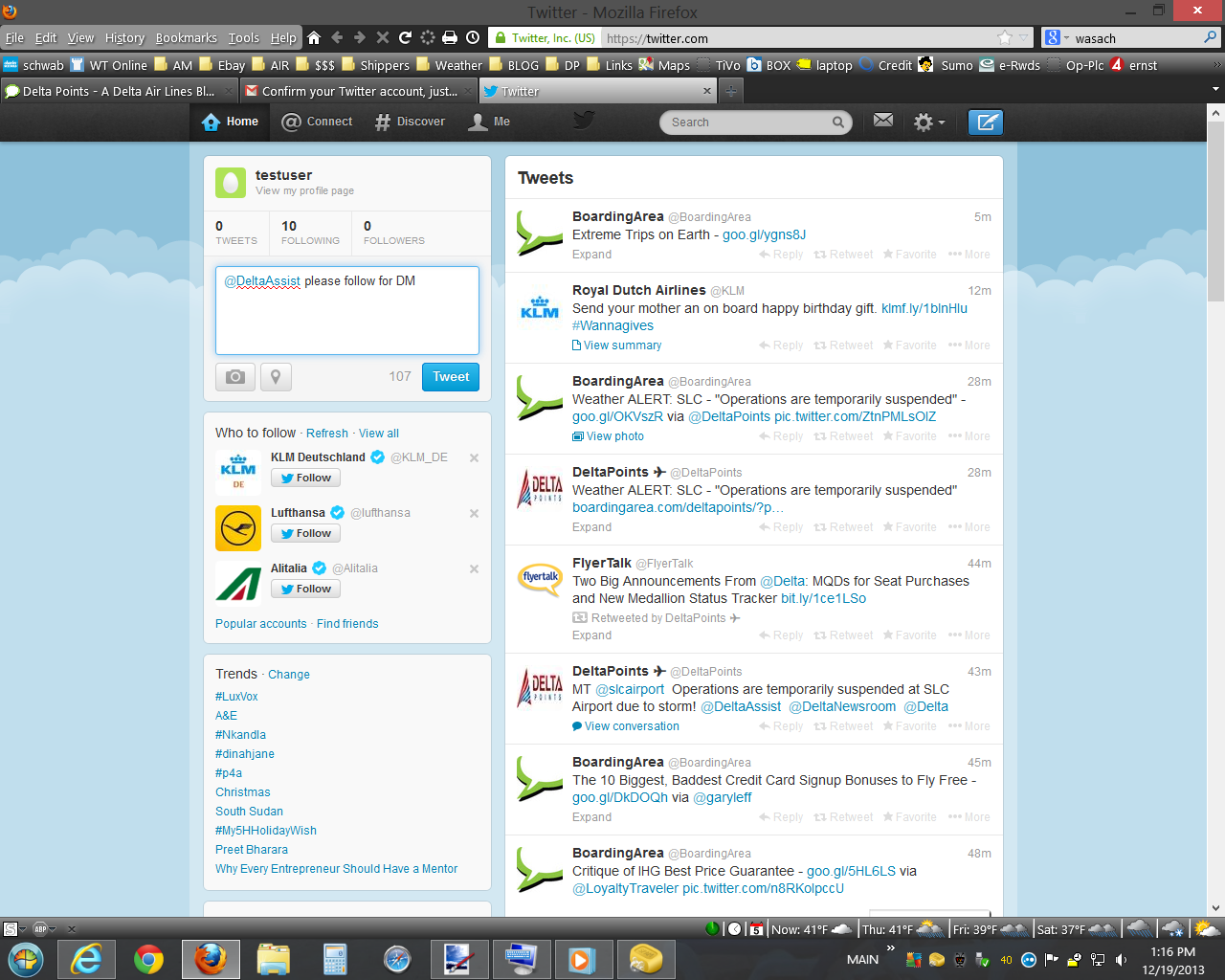Click the magnifier in Twitter search box

[838, 122]
